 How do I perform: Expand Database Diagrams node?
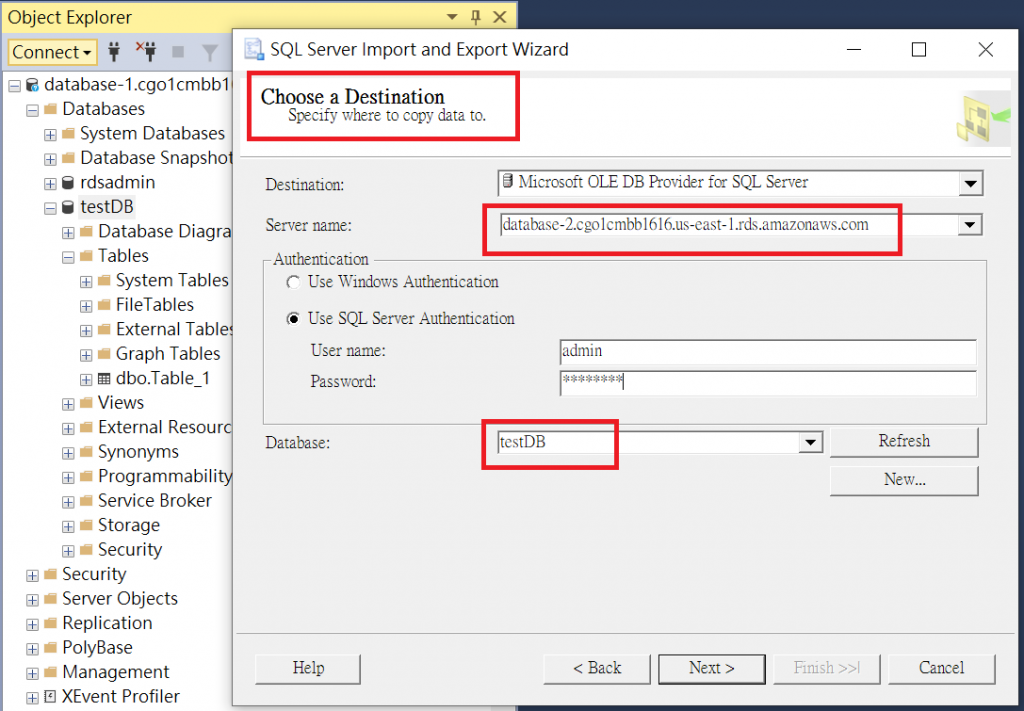(x=68, y=233)
